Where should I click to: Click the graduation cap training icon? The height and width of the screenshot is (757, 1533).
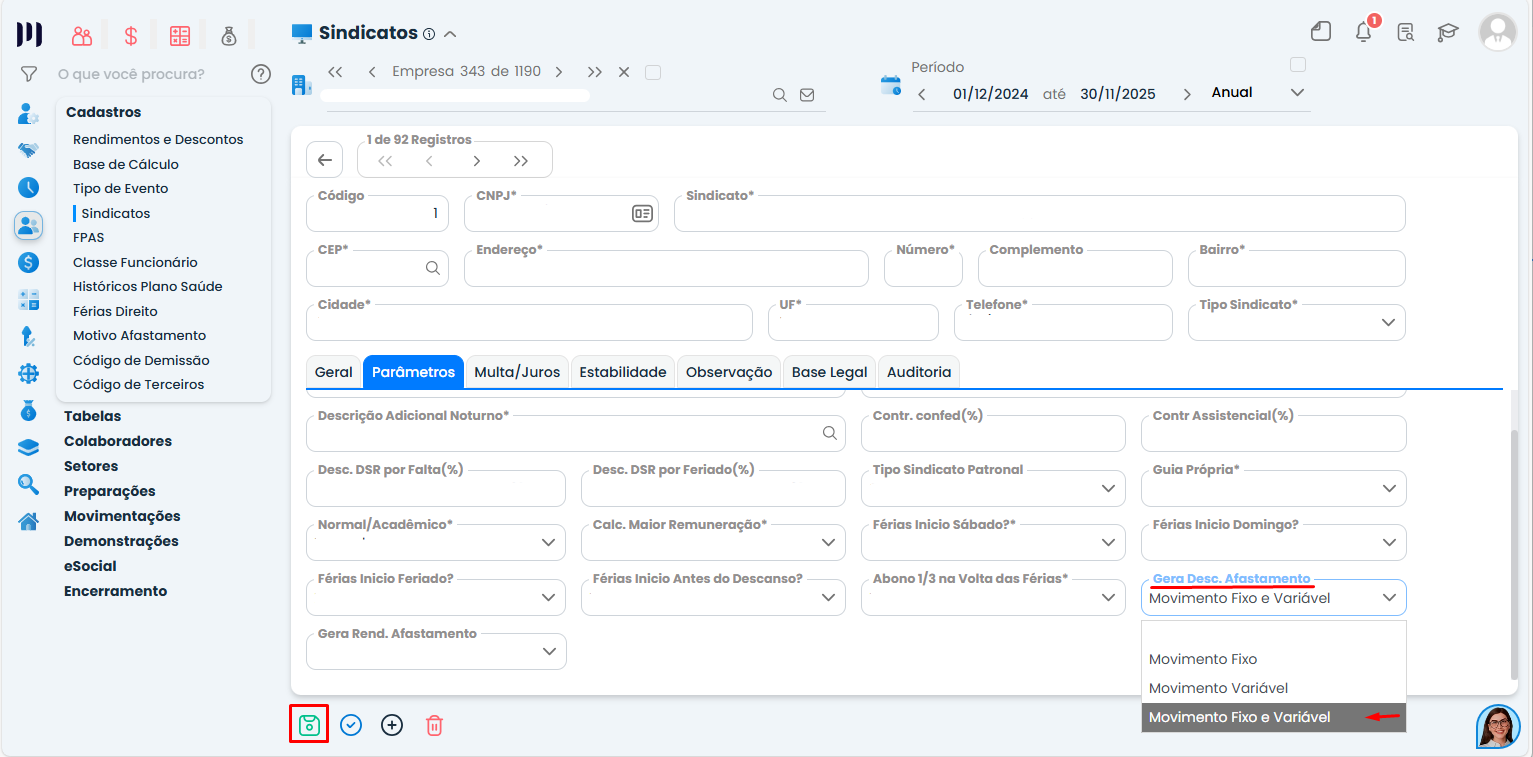pyautogui.click(x=1447, y=32)
